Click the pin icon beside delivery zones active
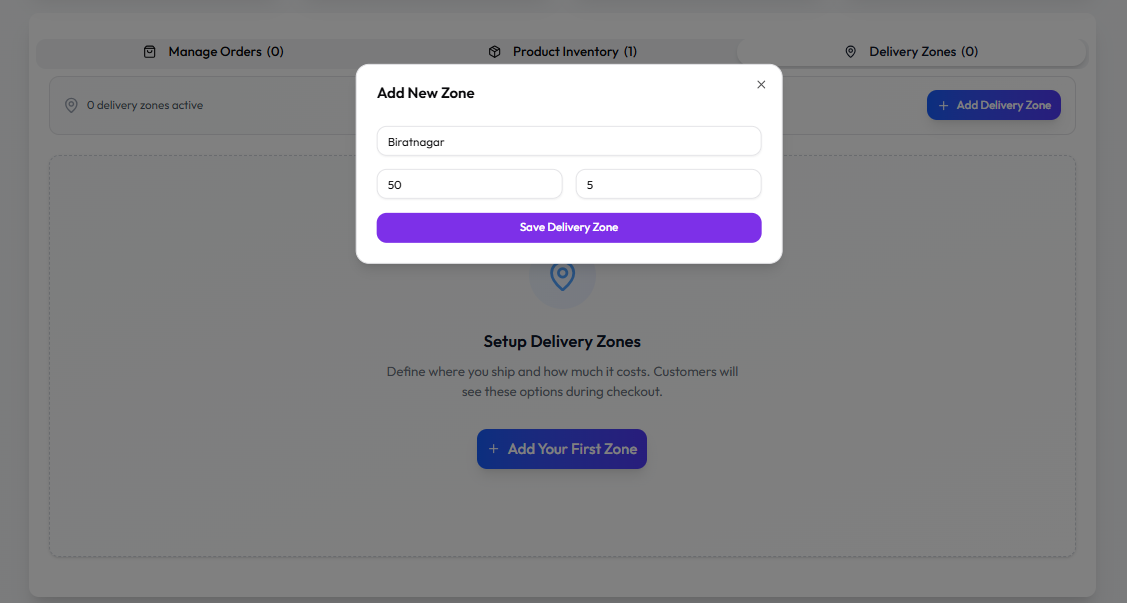Image resolution: width=1127 pixels, height=603 pixels. 71,105
